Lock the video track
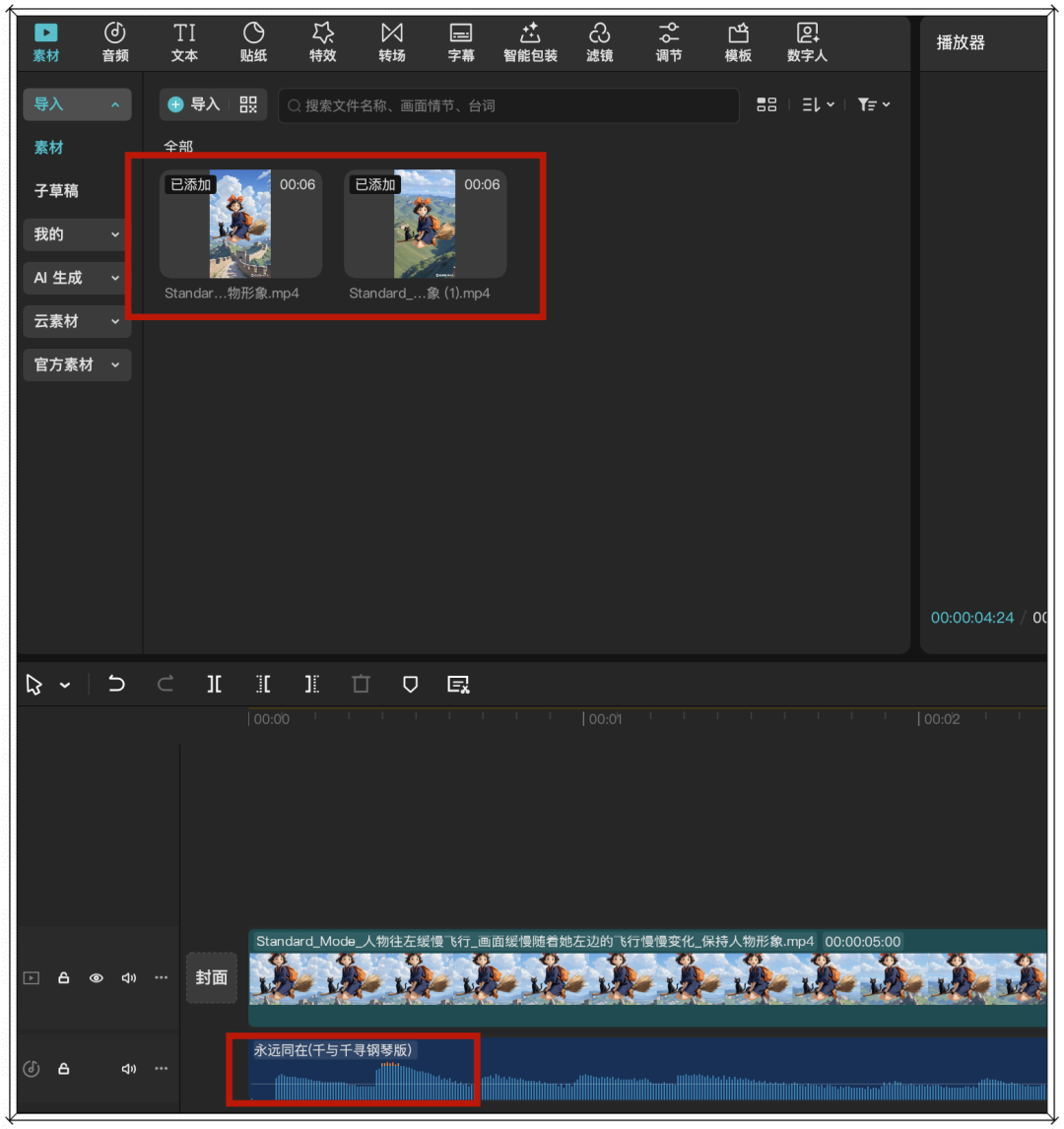Screen dimensions: 1064x1129 (x=63, y=977)
